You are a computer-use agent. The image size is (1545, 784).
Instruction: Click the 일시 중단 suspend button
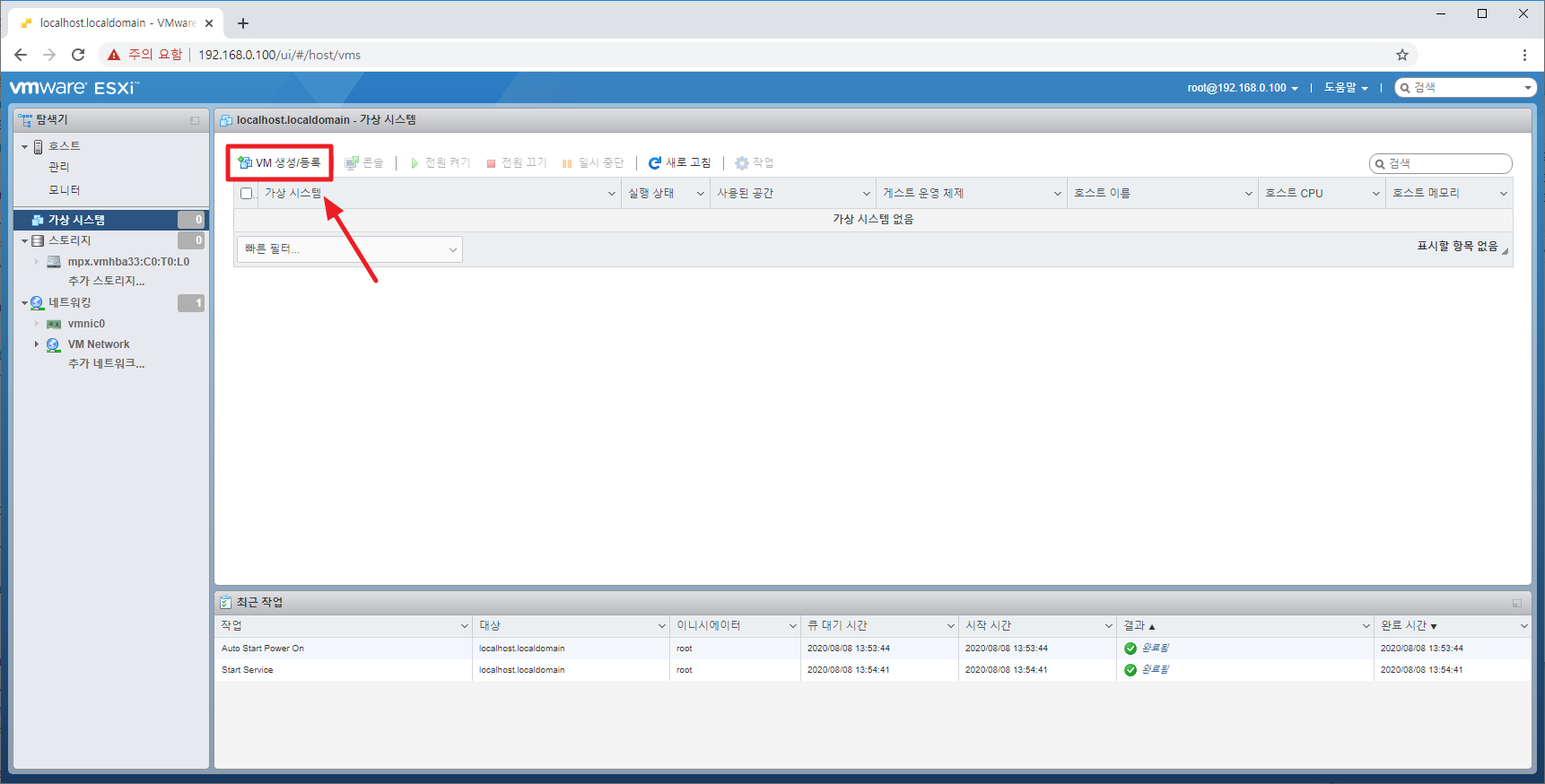click(x=593, y=162)
